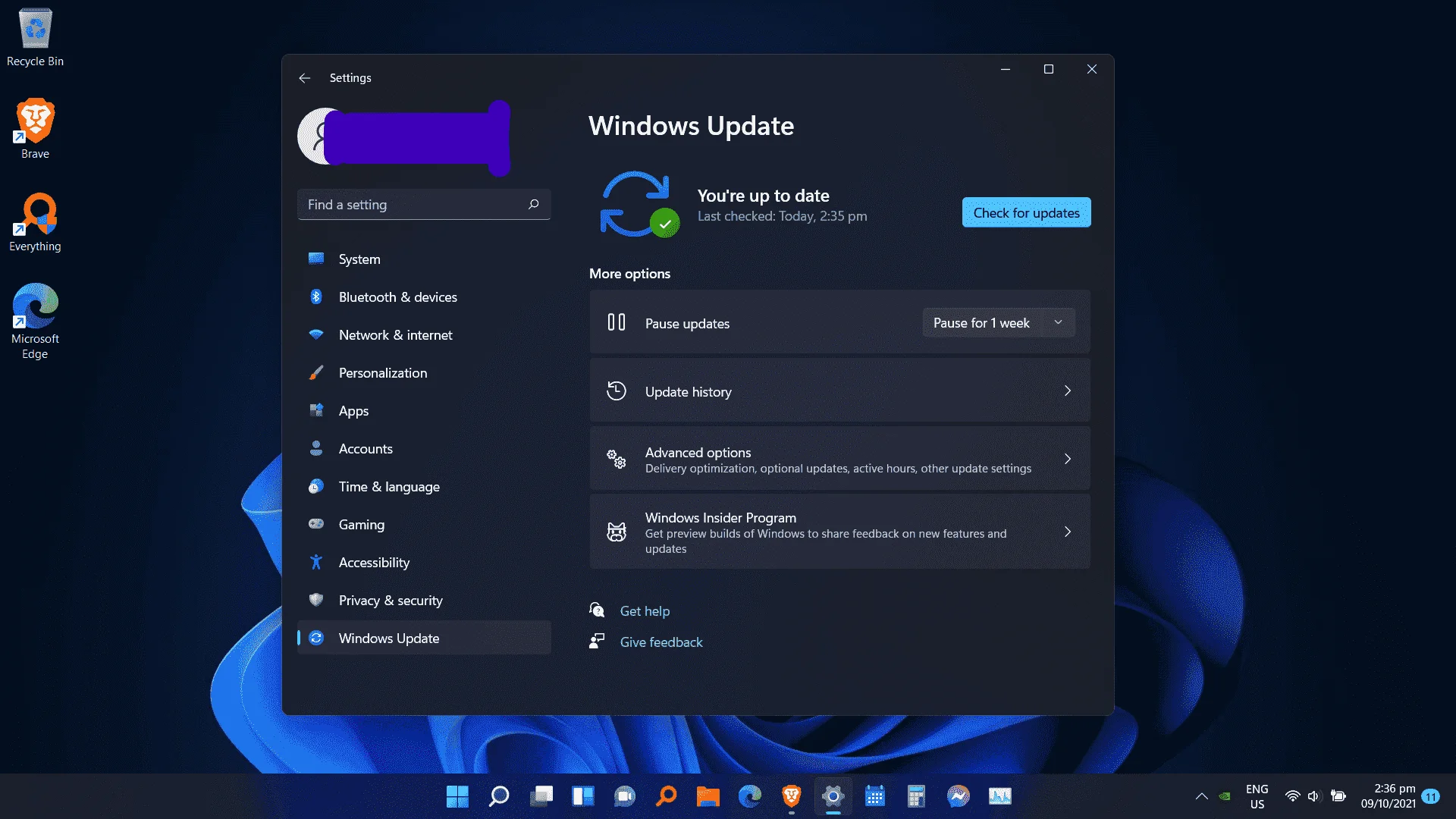Click the Privacy & security shield icon
Screen dimensions: 1456x819
click(x=316, y=600)
